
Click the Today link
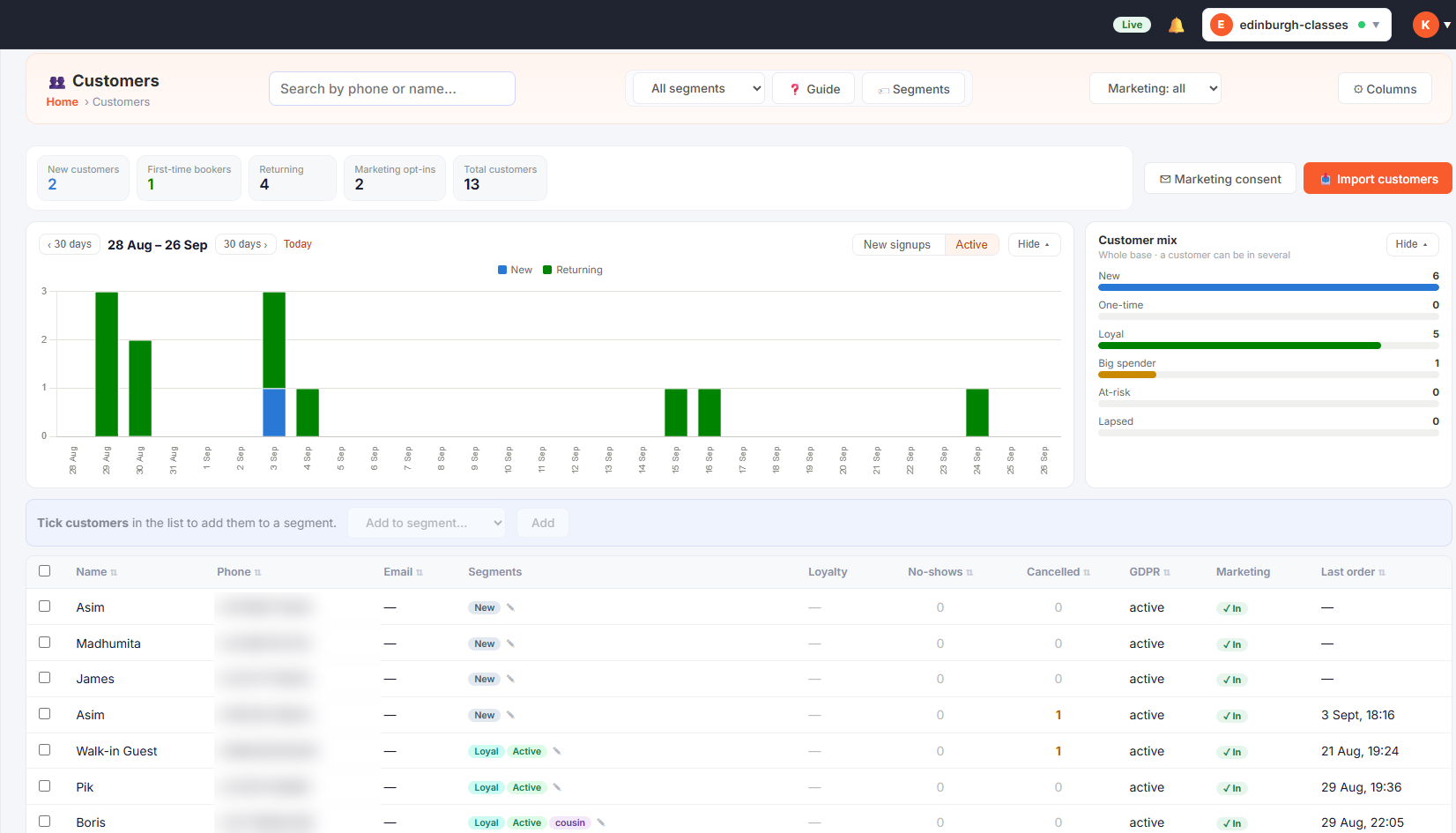pyautogui.click(x=298, y=244)
